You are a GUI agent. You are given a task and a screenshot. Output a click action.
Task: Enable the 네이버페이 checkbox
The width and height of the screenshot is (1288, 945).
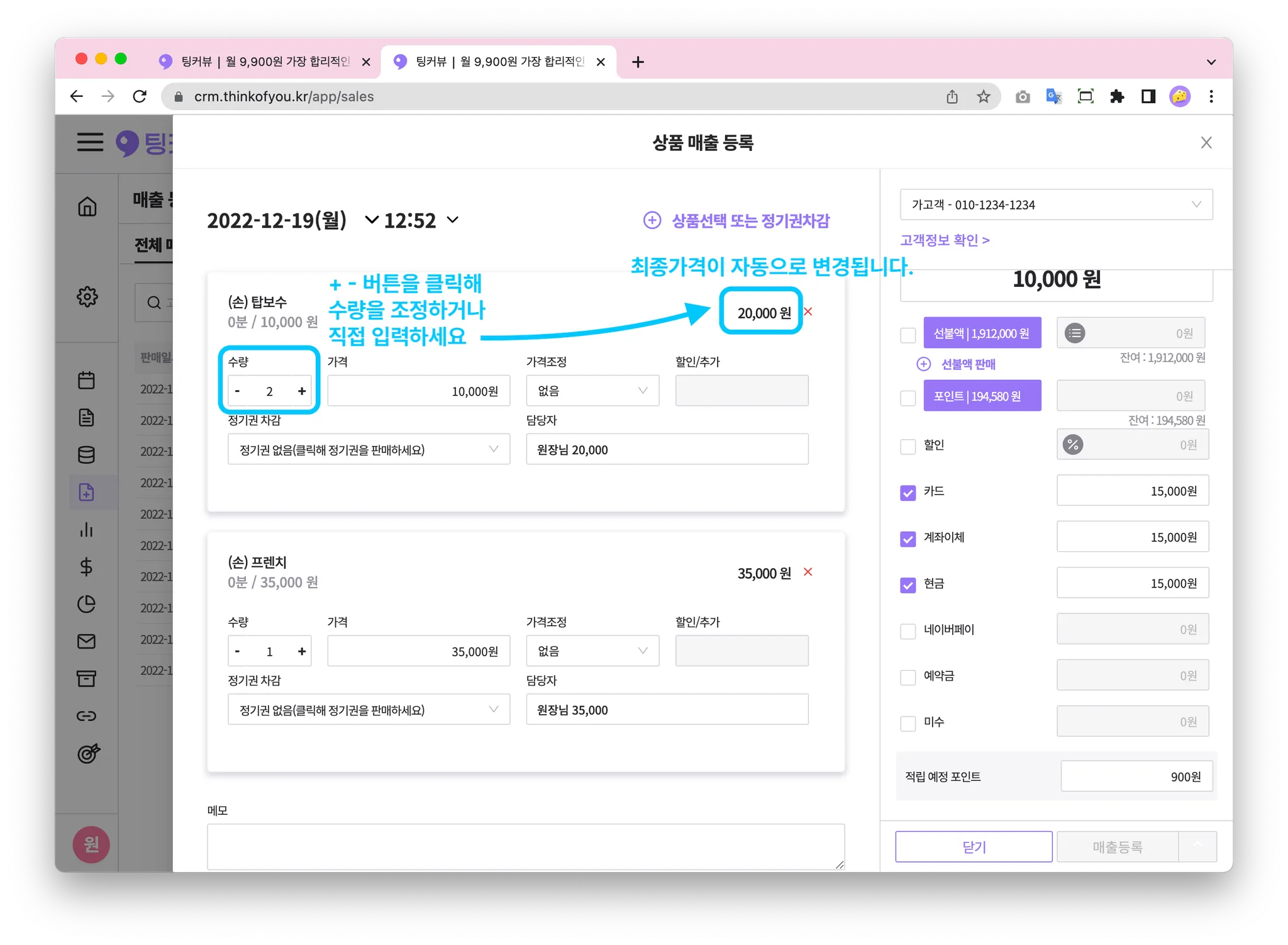(908, 631)
